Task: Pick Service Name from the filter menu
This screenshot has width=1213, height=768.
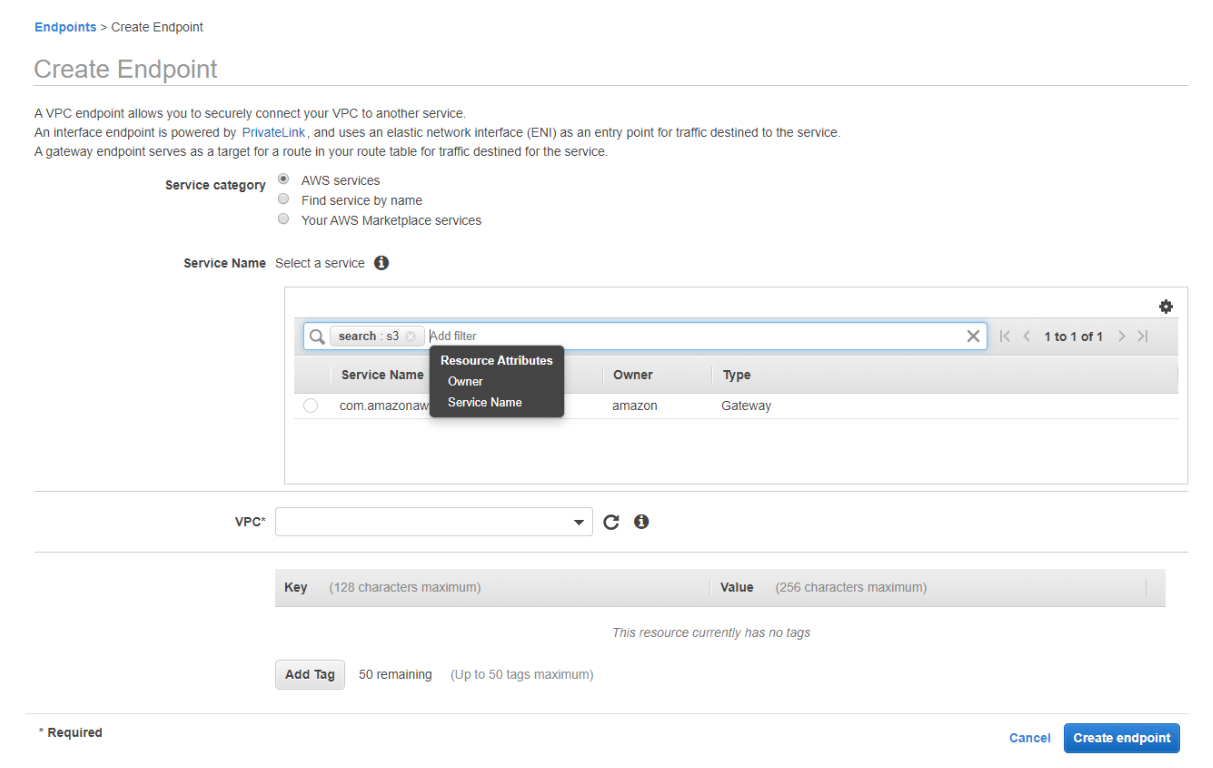Action: click(x=483, y=402)
